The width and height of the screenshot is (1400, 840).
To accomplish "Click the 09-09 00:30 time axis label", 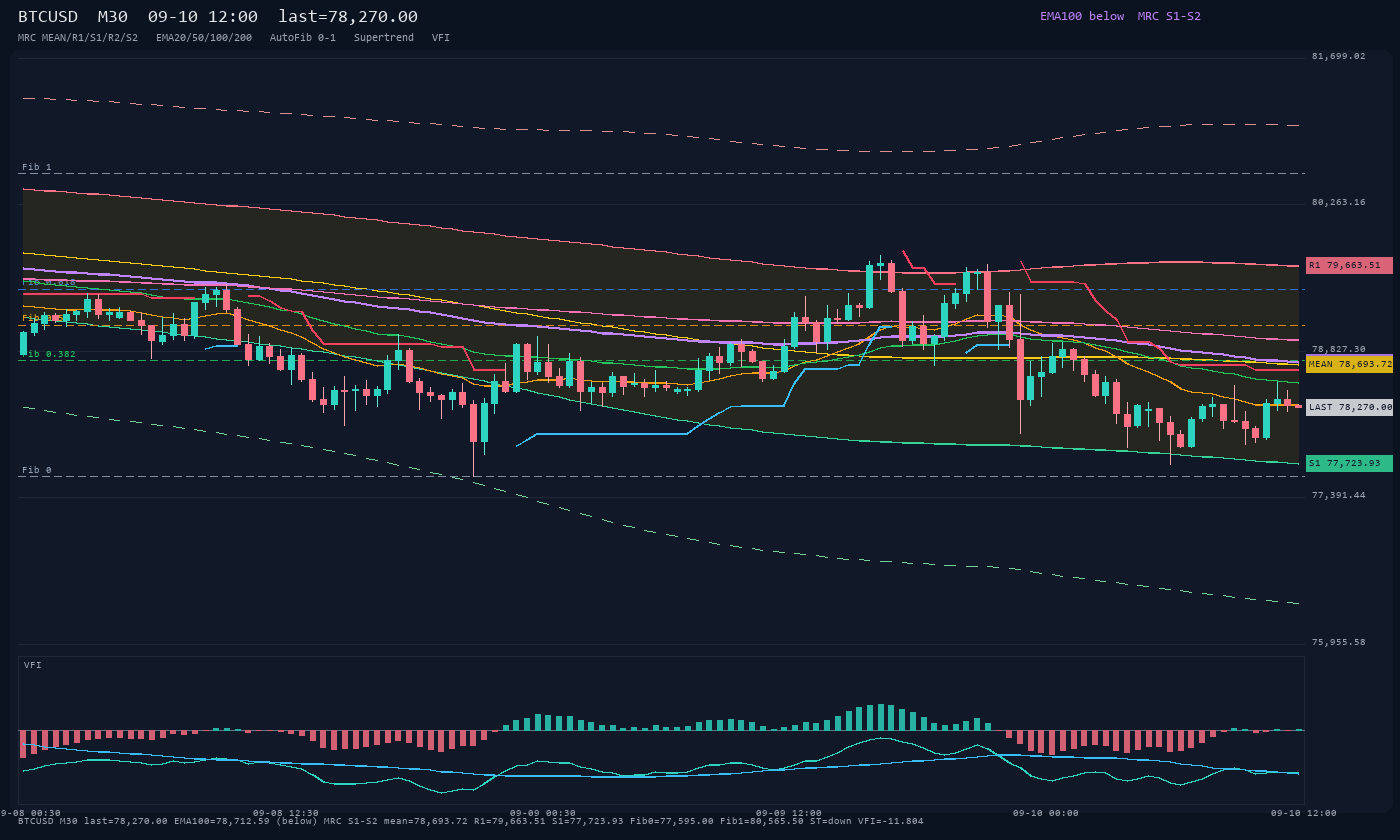I will (x=543, y=813).
